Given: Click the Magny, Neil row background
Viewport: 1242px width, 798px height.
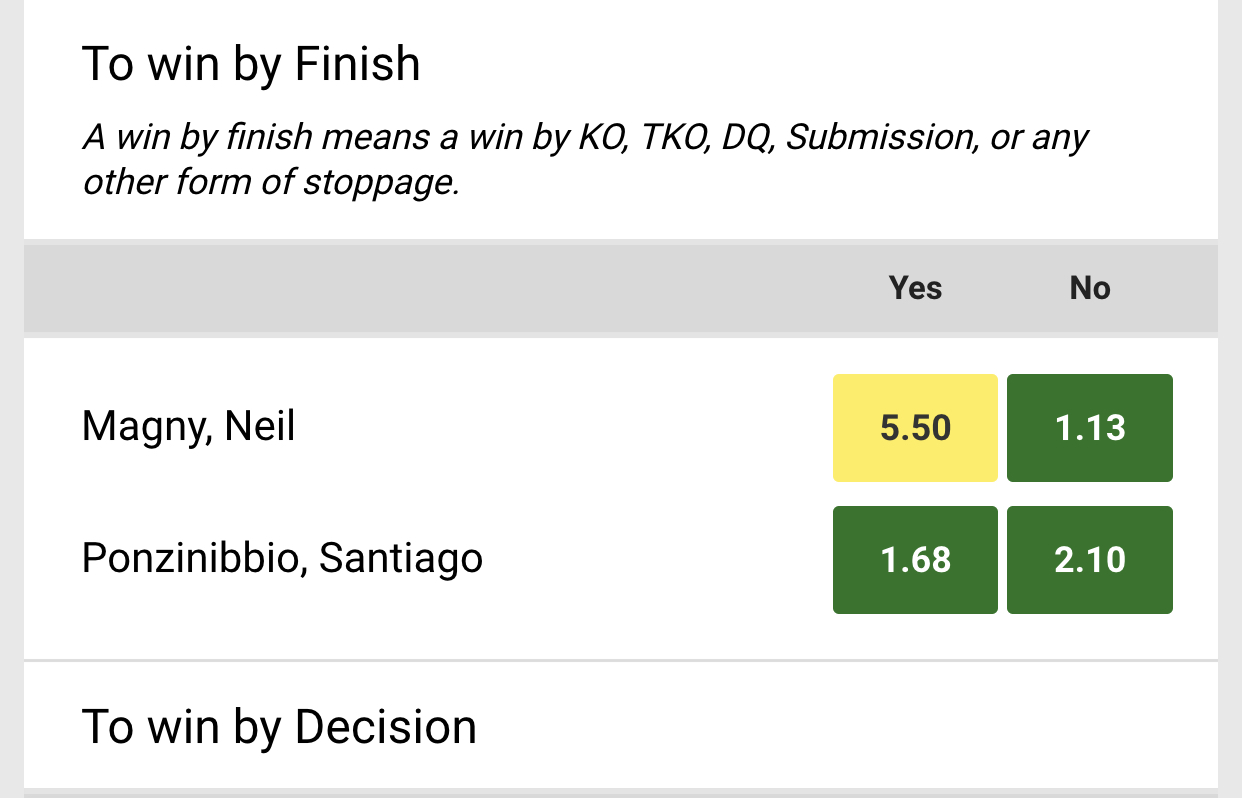Looking at the screenshot, I should pos(560,428).
